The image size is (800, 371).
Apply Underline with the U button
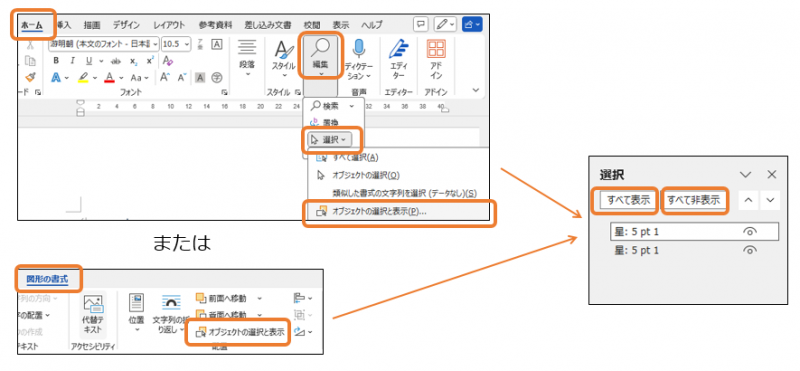coord(89,61)
